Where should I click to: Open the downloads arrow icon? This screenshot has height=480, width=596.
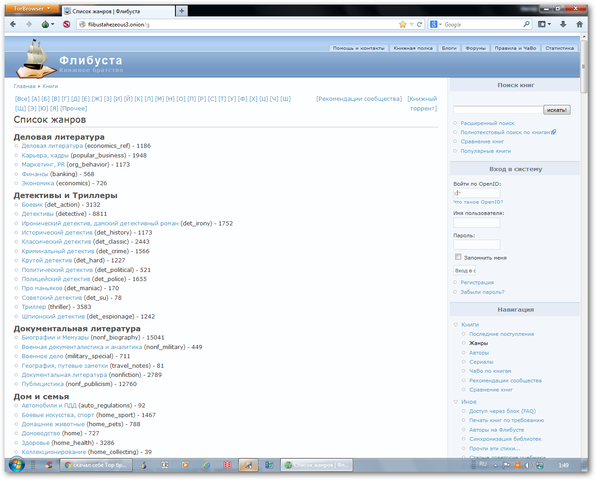pos(563,24)
